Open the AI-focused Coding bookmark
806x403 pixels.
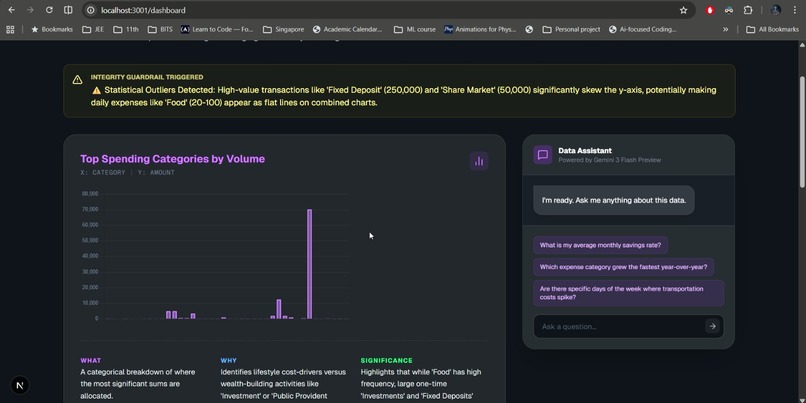tap(643, 29)
